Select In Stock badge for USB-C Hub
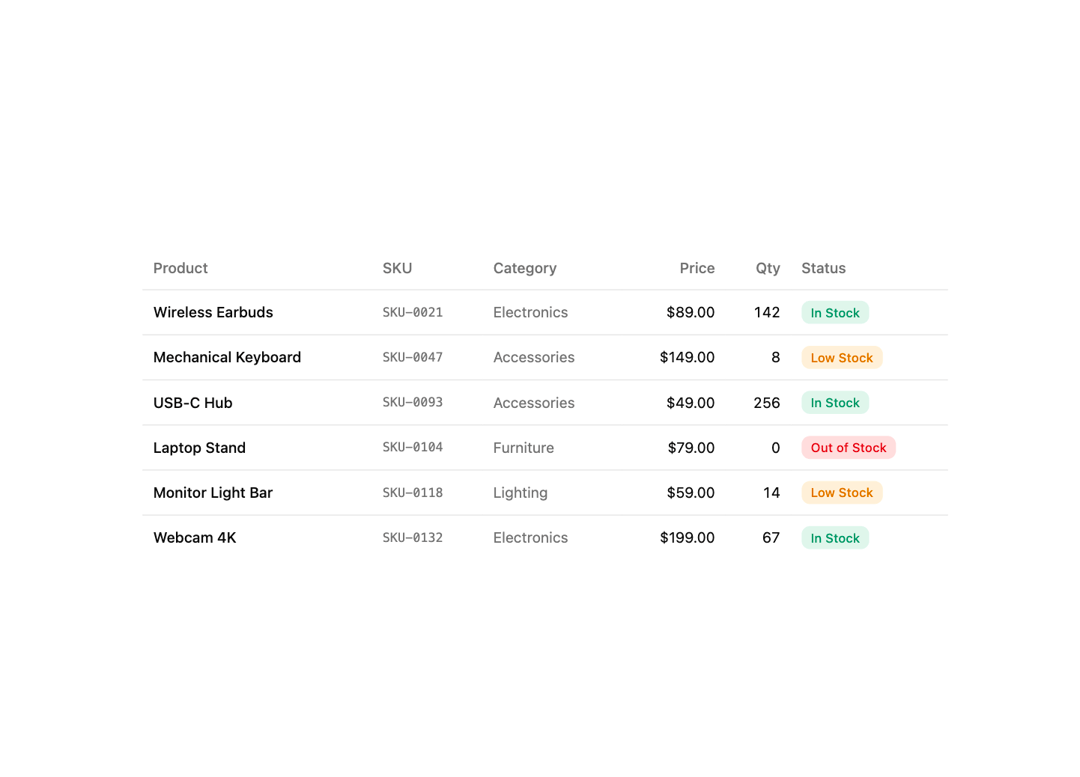Image resolution: width=1080 pixels, height=777 pixels. pyautogui.click(x=835, y=403)
